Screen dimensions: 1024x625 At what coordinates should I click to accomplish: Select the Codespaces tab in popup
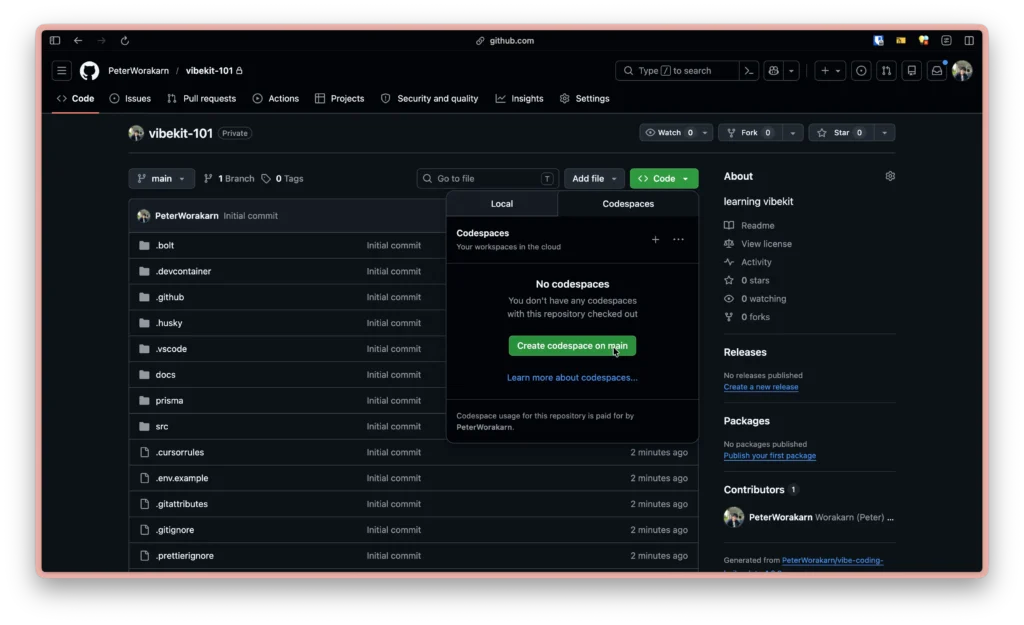[628, 204]
